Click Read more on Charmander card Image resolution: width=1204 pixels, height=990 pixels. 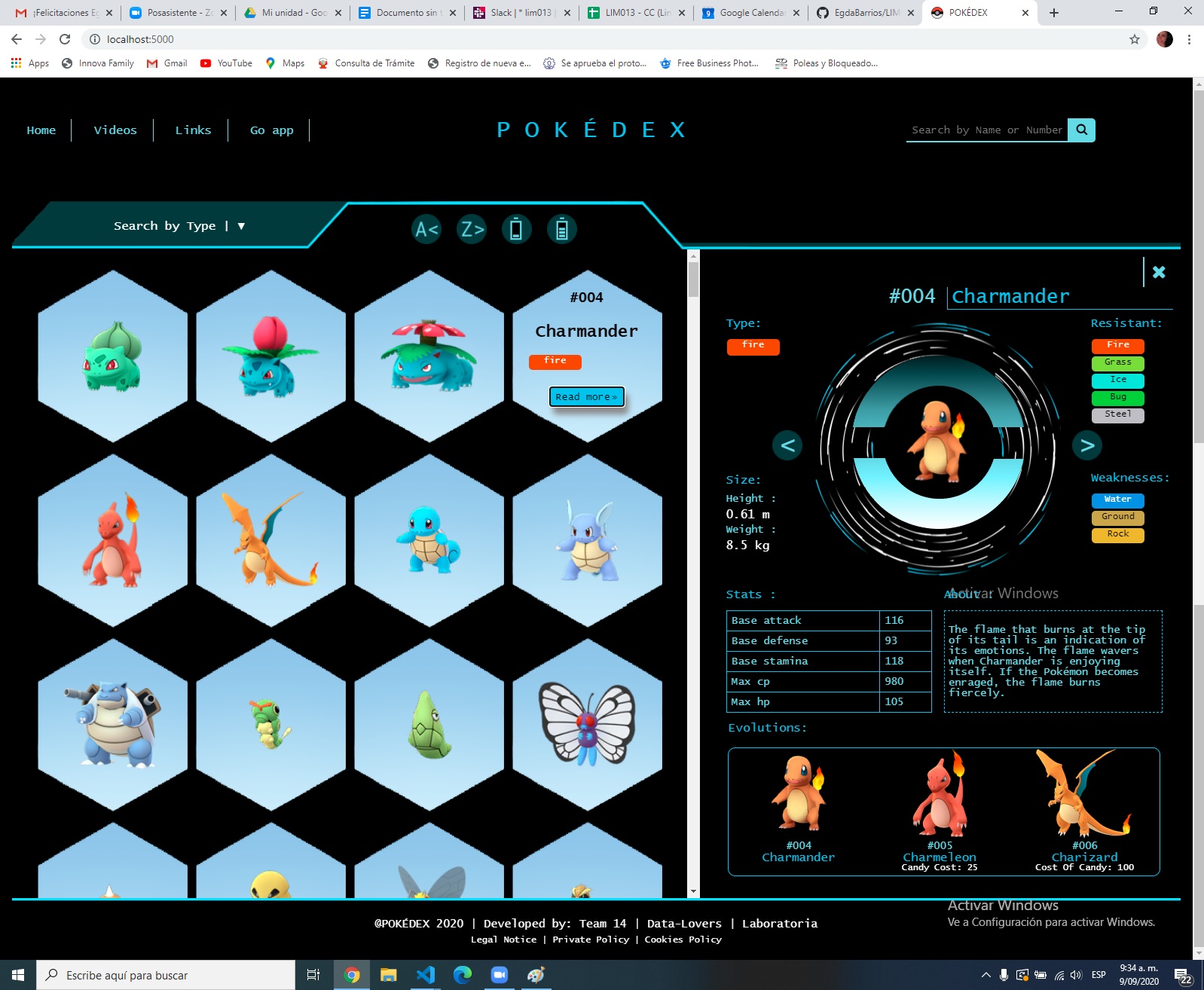click(586, 396)
